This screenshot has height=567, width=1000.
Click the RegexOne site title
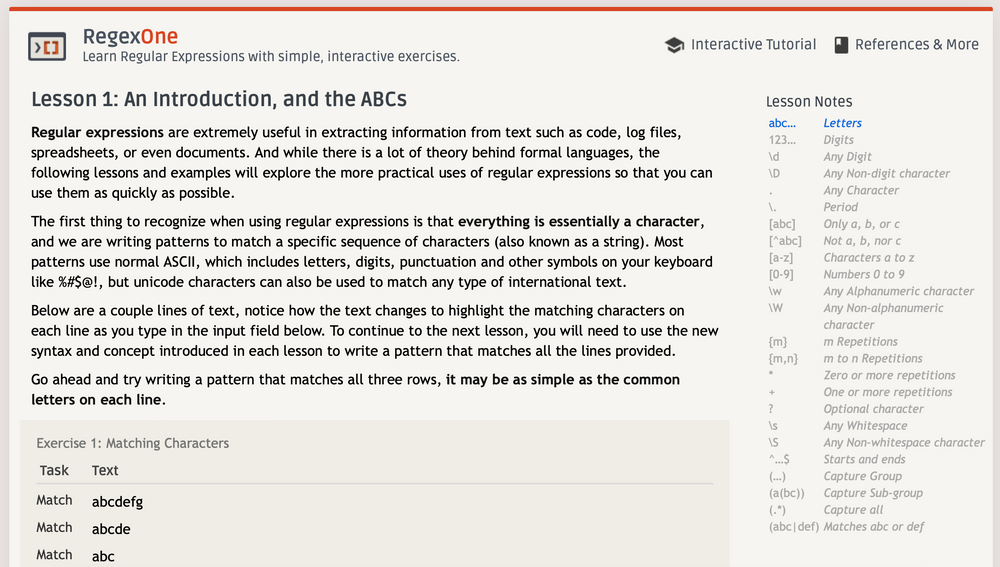point(130,37)
